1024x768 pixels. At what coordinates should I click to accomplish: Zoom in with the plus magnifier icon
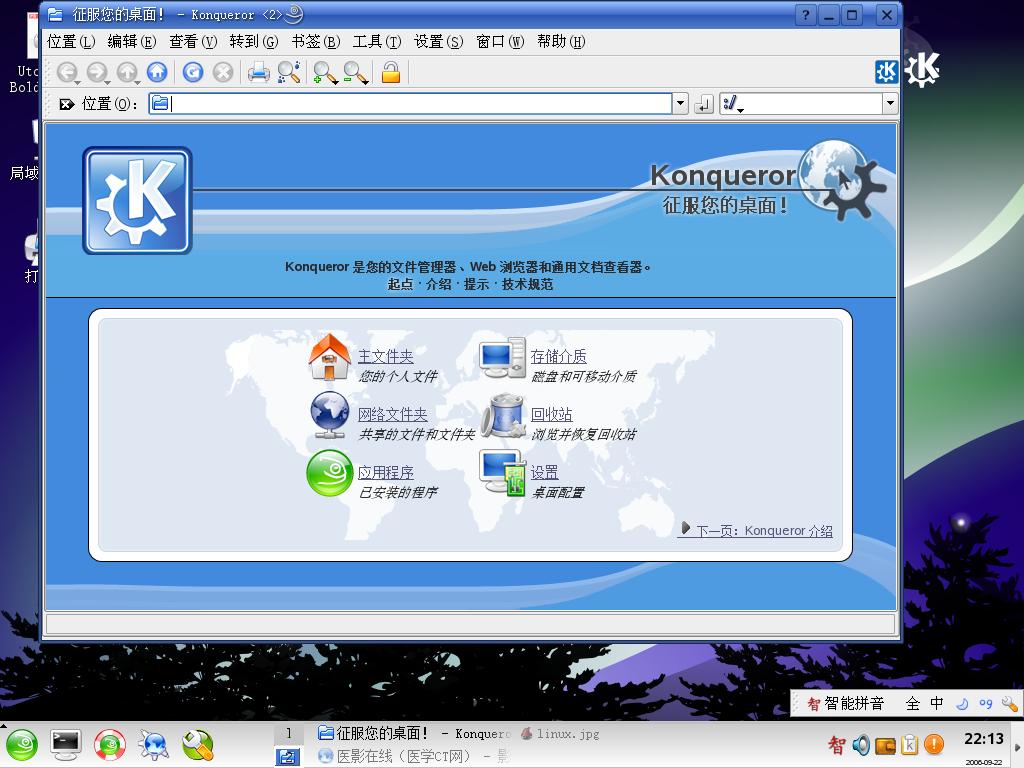pos(325,72)
